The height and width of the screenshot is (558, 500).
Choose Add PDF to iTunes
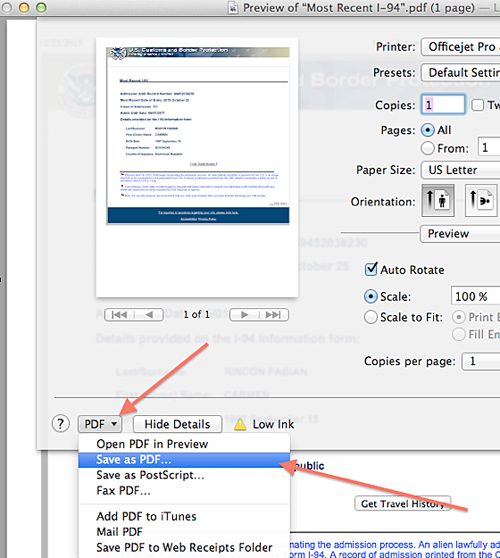point(184,516)
